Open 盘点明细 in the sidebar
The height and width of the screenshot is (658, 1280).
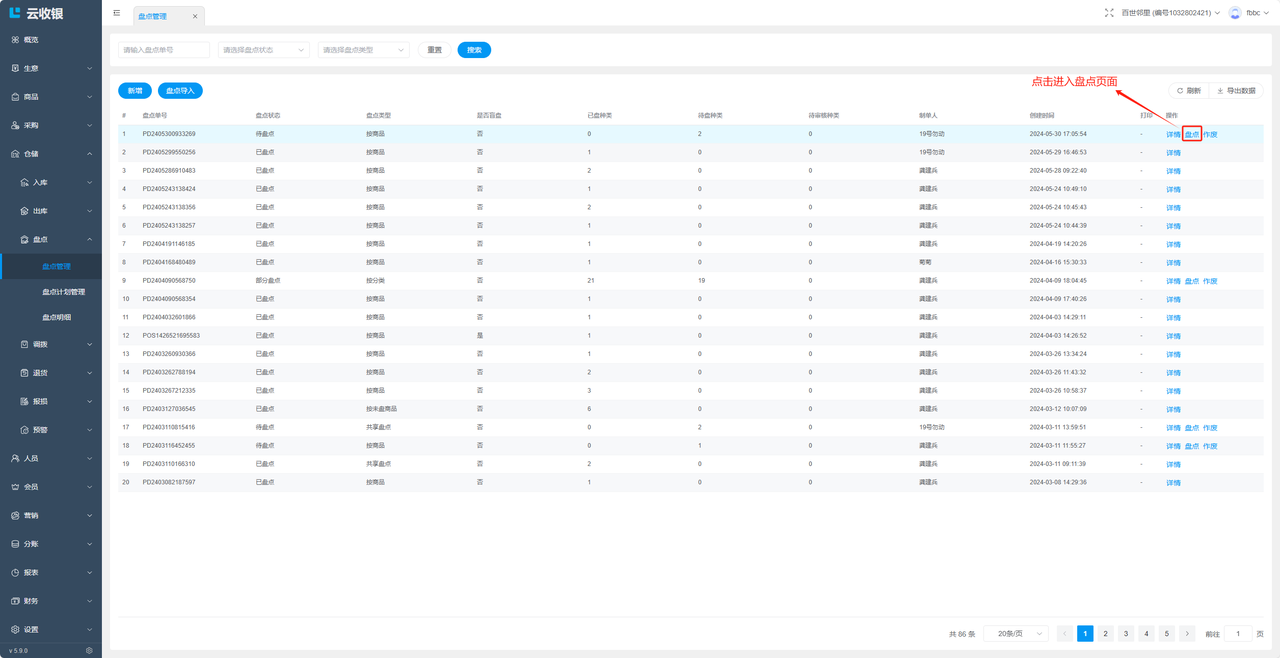[x=56, y=317]
